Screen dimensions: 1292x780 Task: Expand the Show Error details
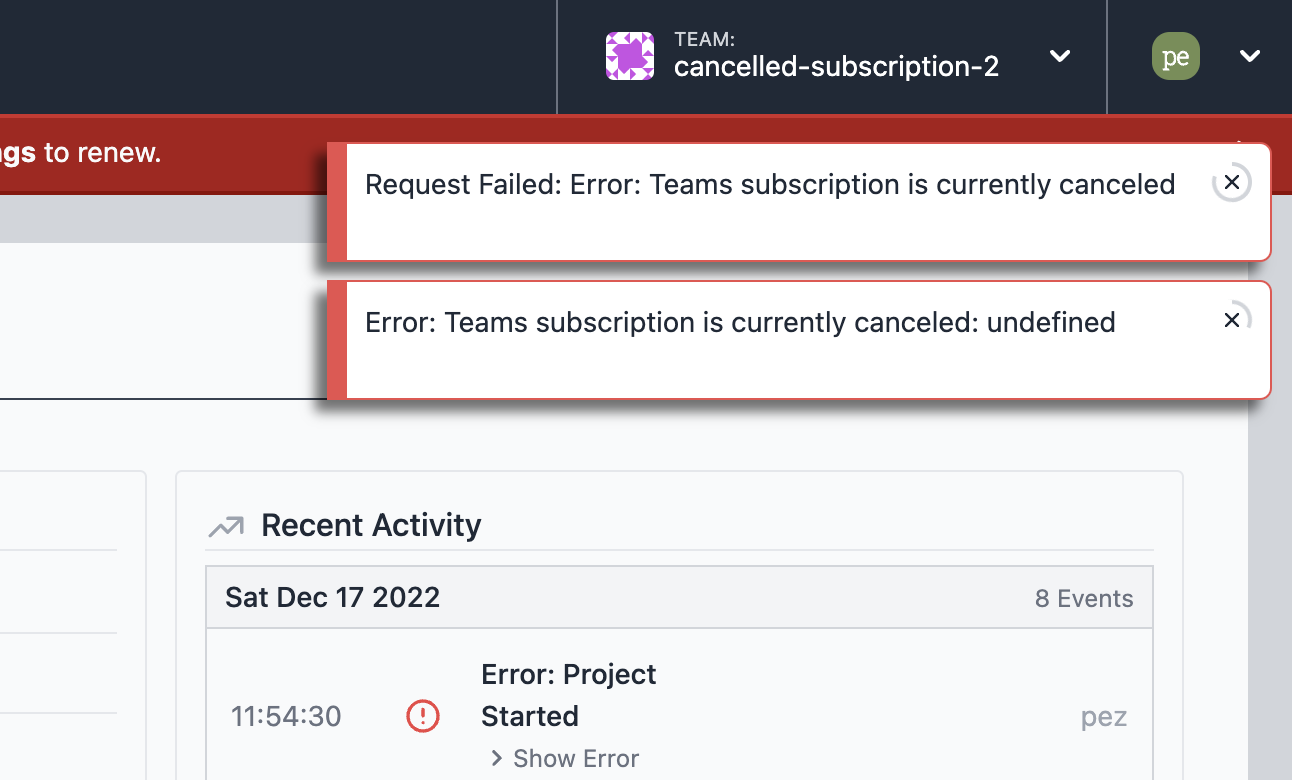(563, 758)
